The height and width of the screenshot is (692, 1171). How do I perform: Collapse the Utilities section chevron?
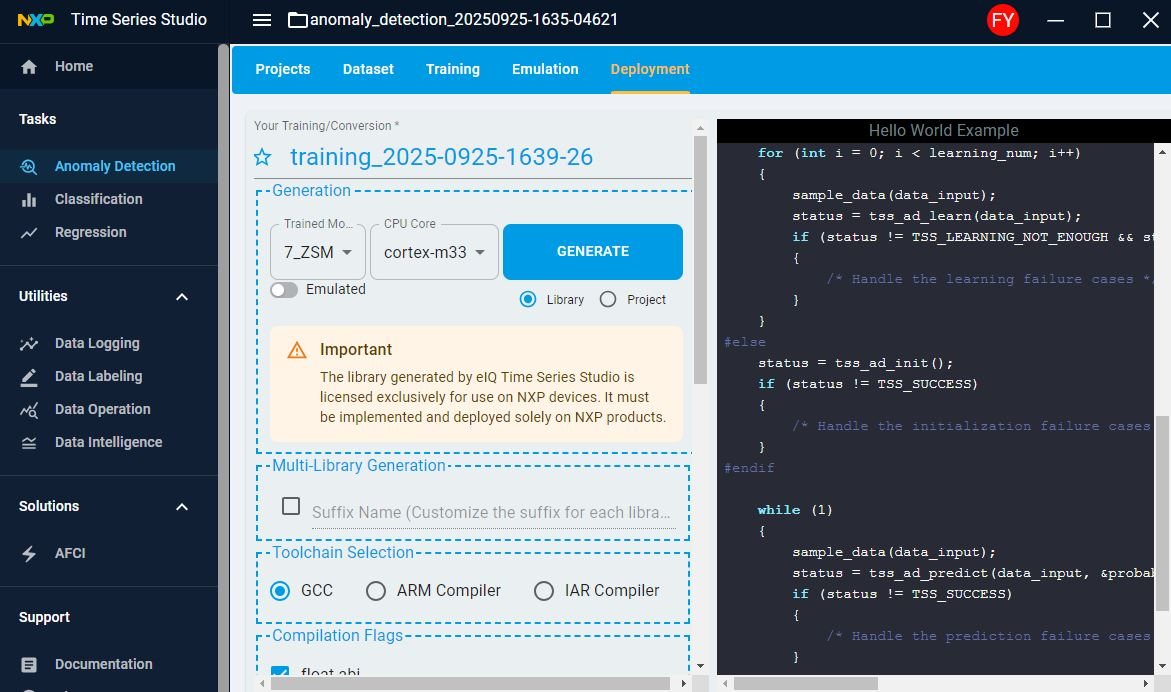click(181, 297)
